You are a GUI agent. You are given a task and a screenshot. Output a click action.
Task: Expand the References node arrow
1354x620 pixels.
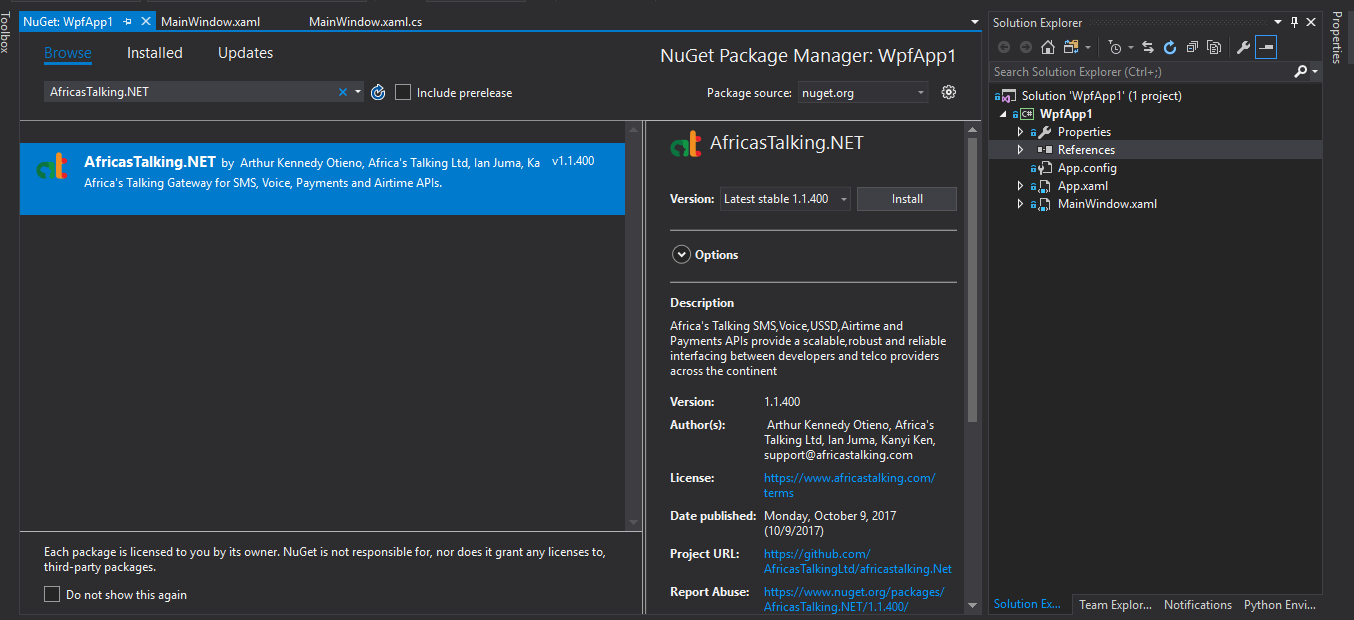click(1021, 150)
